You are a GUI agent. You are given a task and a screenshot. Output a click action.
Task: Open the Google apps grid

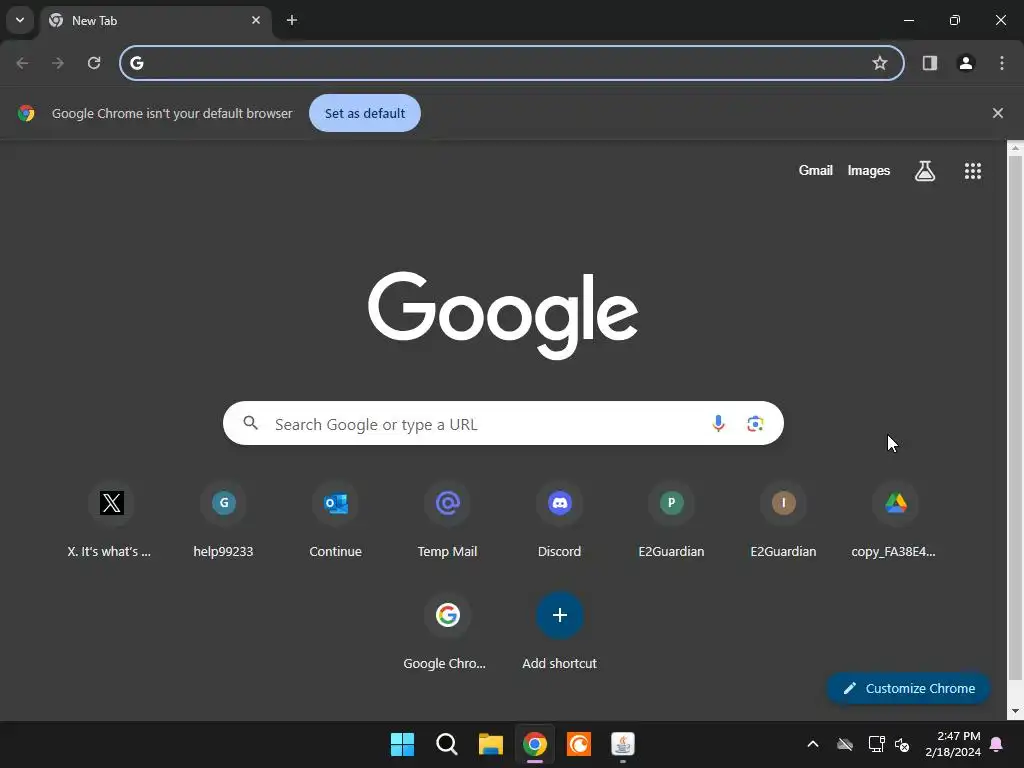(x=972, y=170)
